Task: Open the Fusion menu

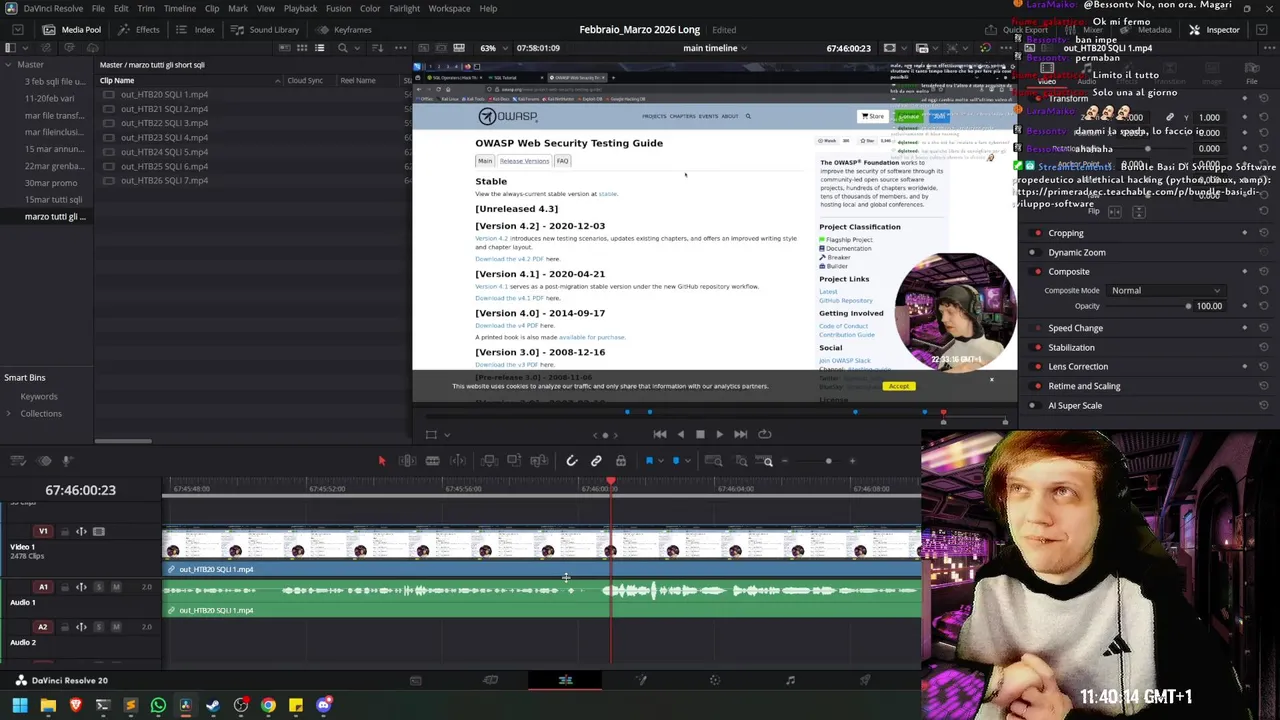Action: 338,8
